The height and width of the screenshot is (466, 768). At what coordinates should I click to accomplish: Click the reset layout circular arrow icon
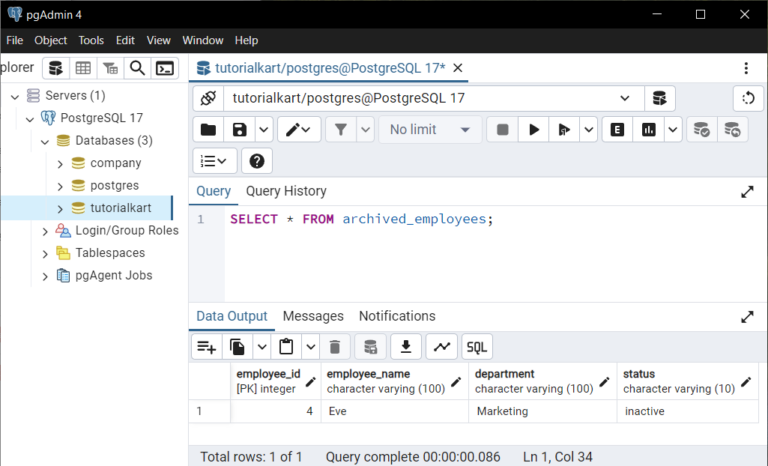pyautogui.click(x=748, y=98)
